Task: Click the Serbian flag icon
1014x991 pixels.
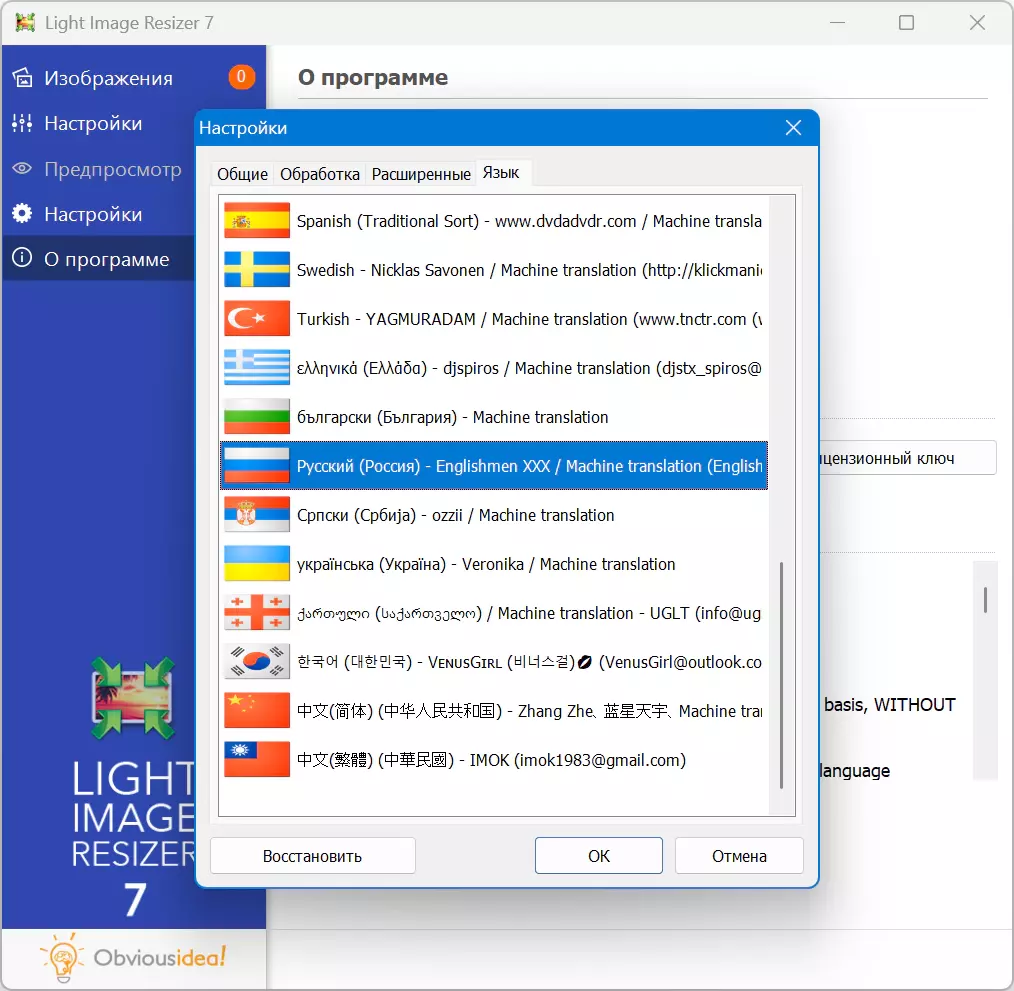Action: tap(257, 515)
